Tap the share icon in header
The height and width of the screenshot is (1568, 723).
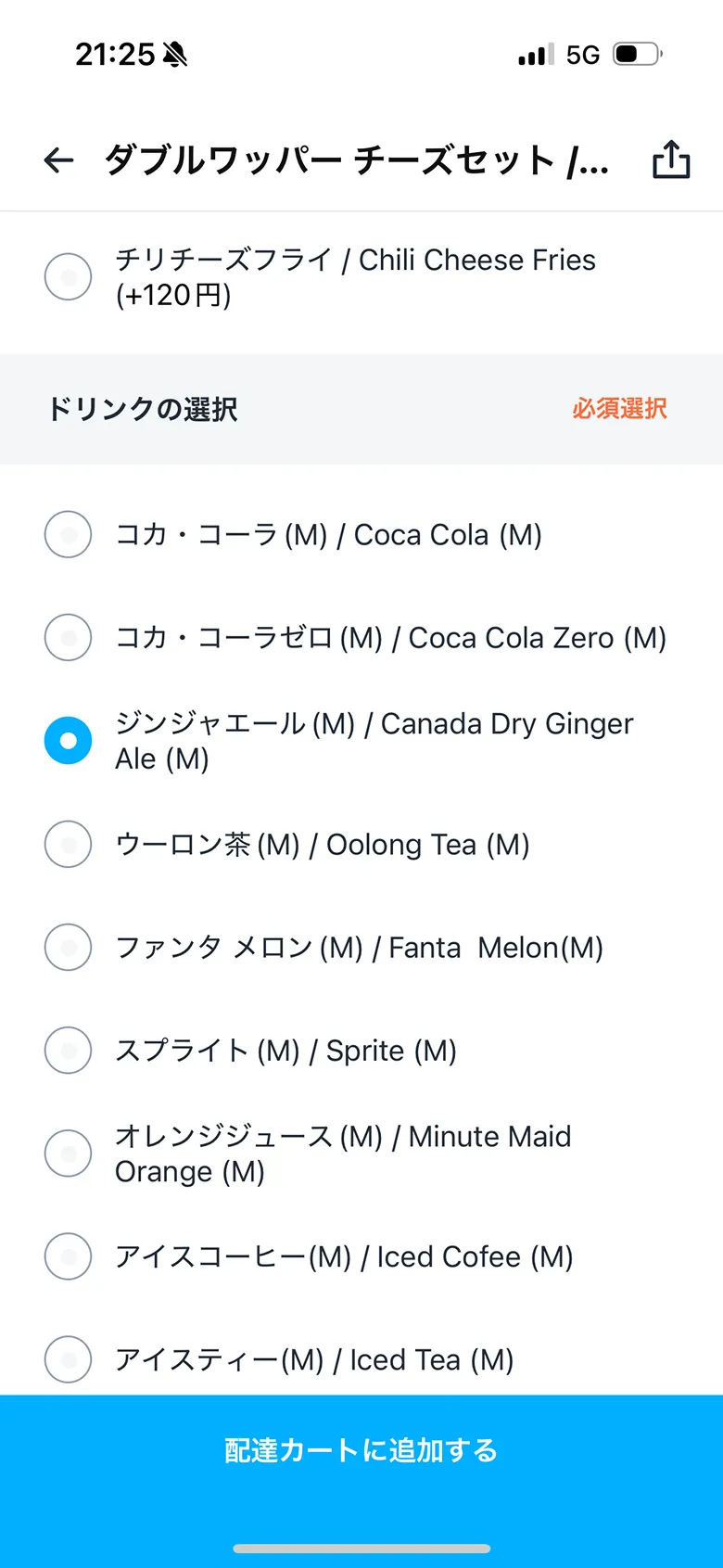coord(671,159)
